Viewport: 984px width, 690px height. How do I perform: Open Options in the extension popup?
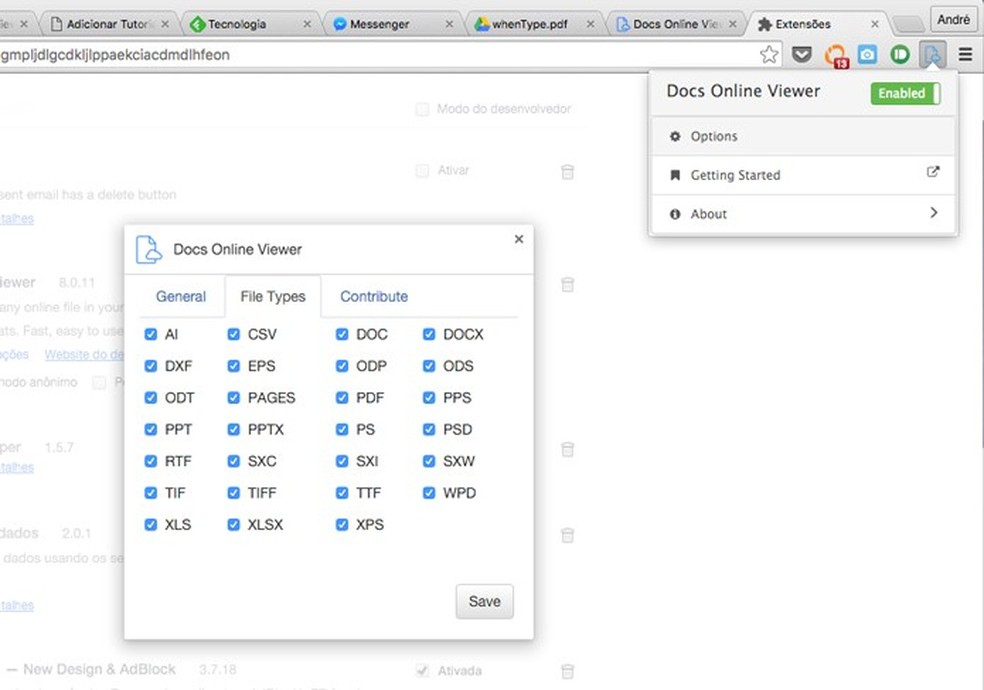tap(803, 136)
